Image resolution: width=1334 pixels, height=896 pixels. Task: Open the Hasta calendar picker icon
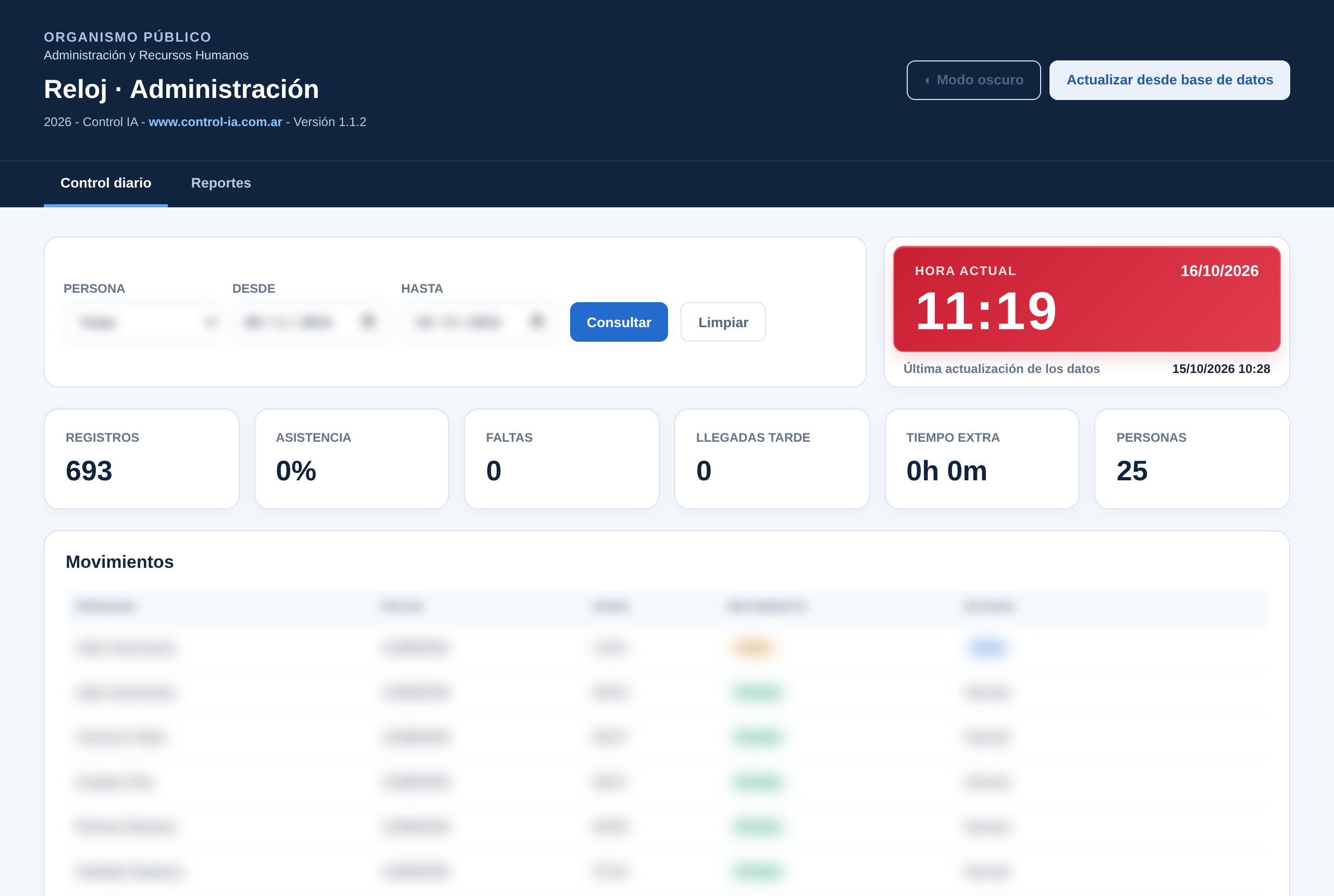[x=537, y=322]
